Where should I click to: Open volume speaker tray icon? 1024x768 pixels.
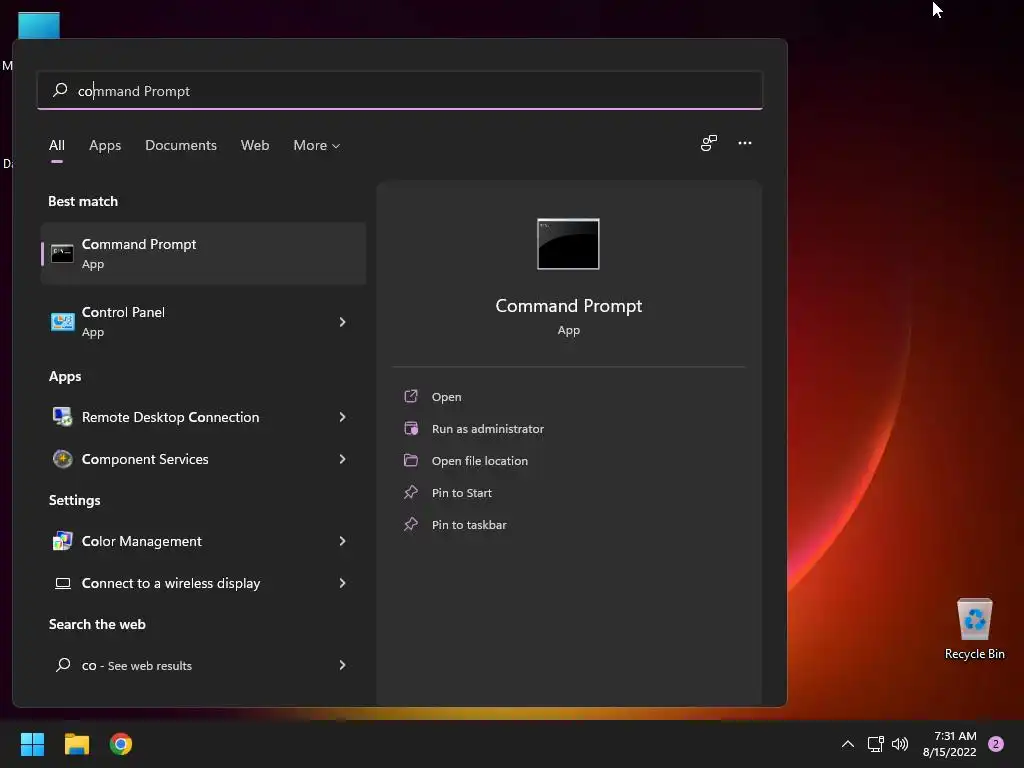click(x=900, y=744)
